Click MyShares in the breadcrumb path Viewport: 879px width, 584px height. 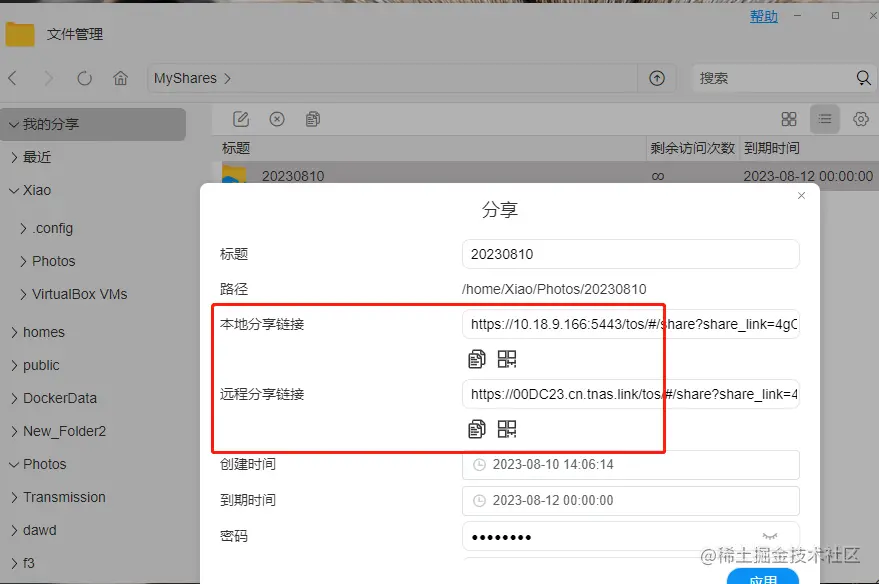coord(185,78)
